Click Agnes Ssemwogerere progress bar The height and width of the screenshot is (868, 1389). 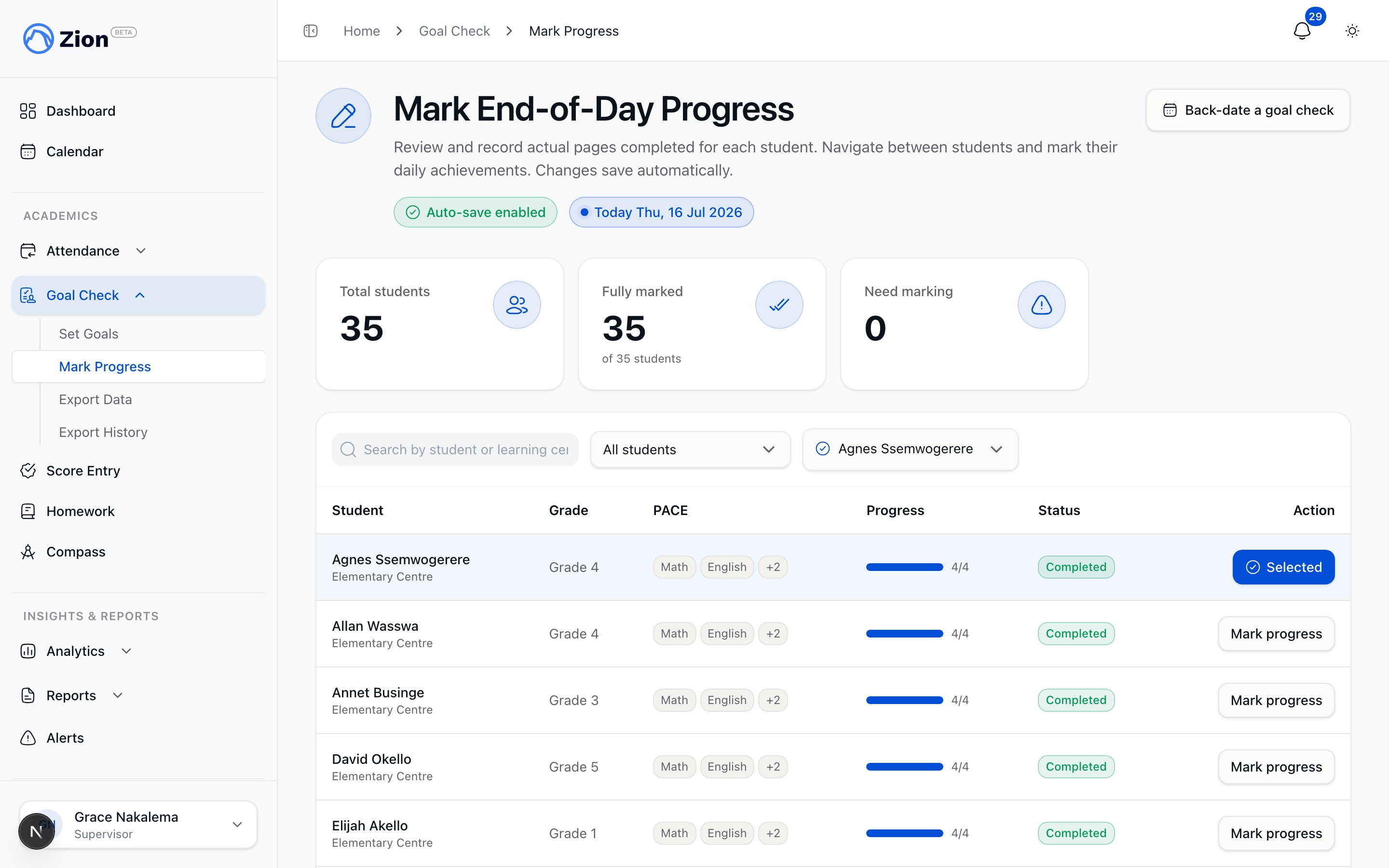905,567
